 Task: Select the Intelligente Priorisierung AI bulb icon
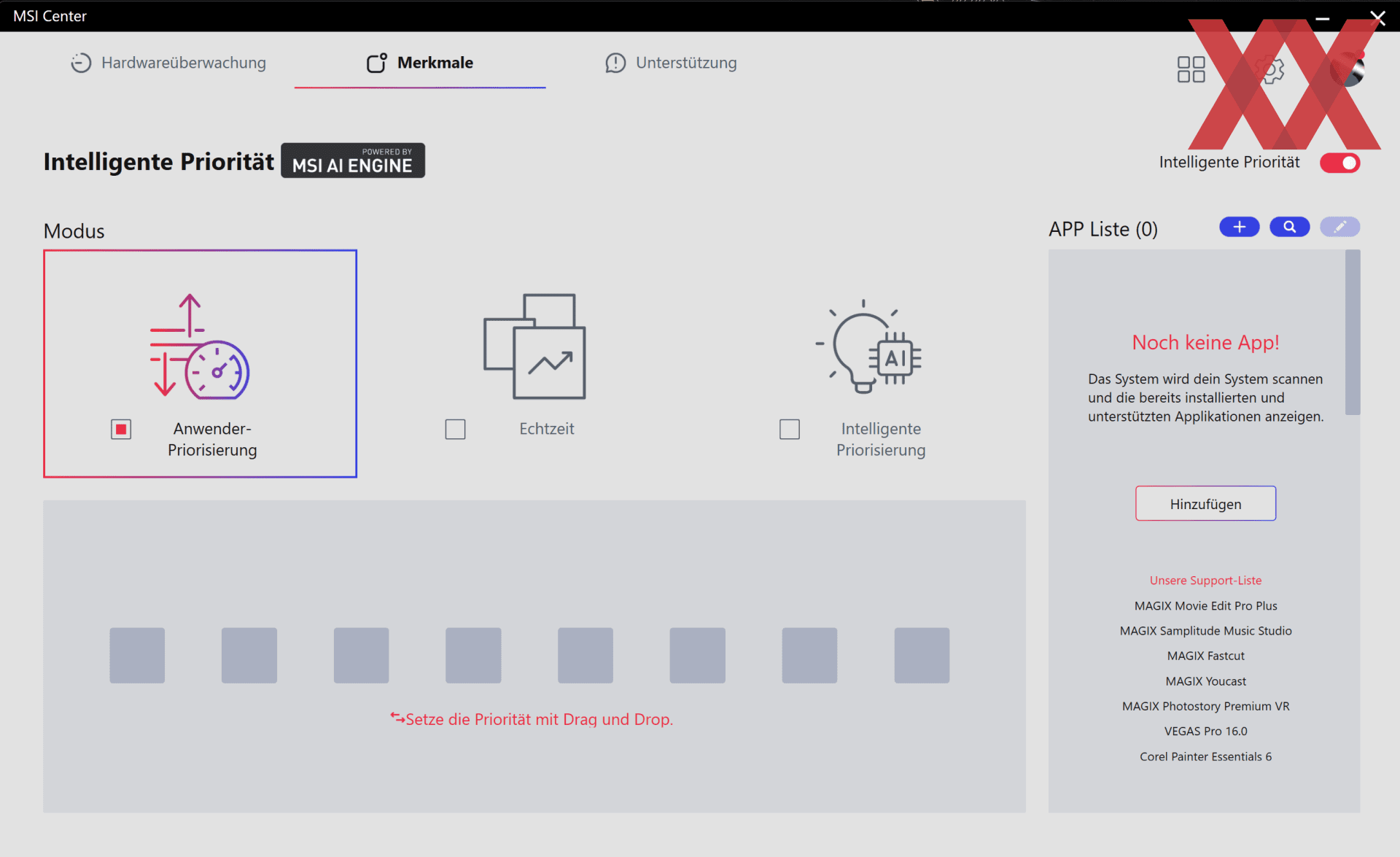(868, 346)
